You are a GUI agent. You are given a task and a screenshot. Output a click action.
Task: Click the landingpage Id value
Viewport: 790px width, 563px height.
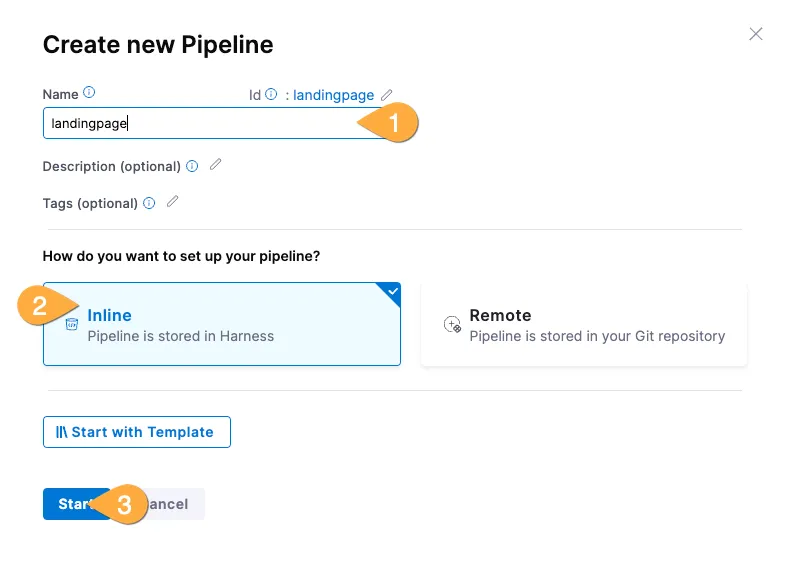coord(333,95)
